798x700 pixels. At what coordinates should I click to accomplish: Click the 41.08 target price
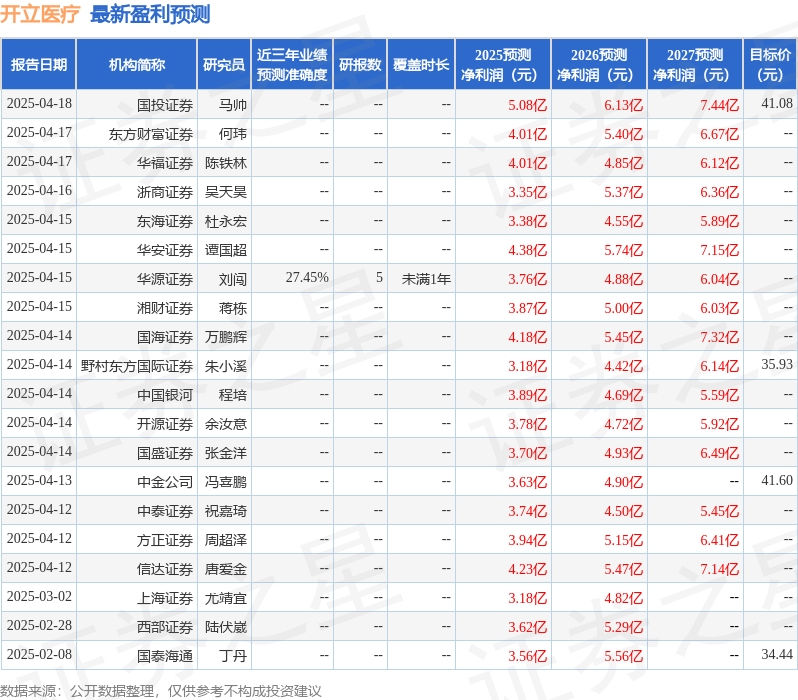click(x=777, y=103)
